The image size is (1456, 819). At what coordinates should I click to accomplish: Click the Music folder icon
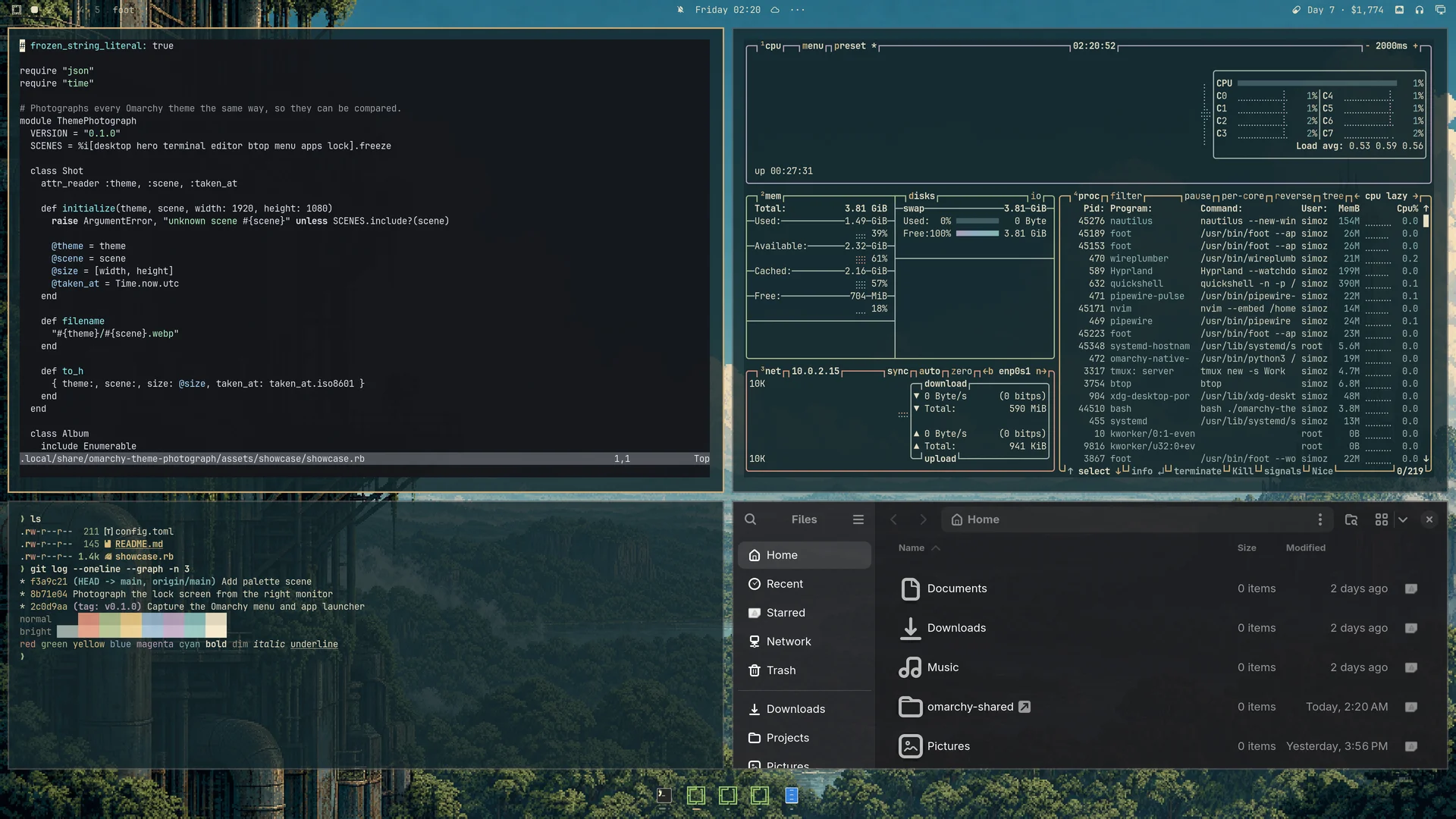[910, 667]
